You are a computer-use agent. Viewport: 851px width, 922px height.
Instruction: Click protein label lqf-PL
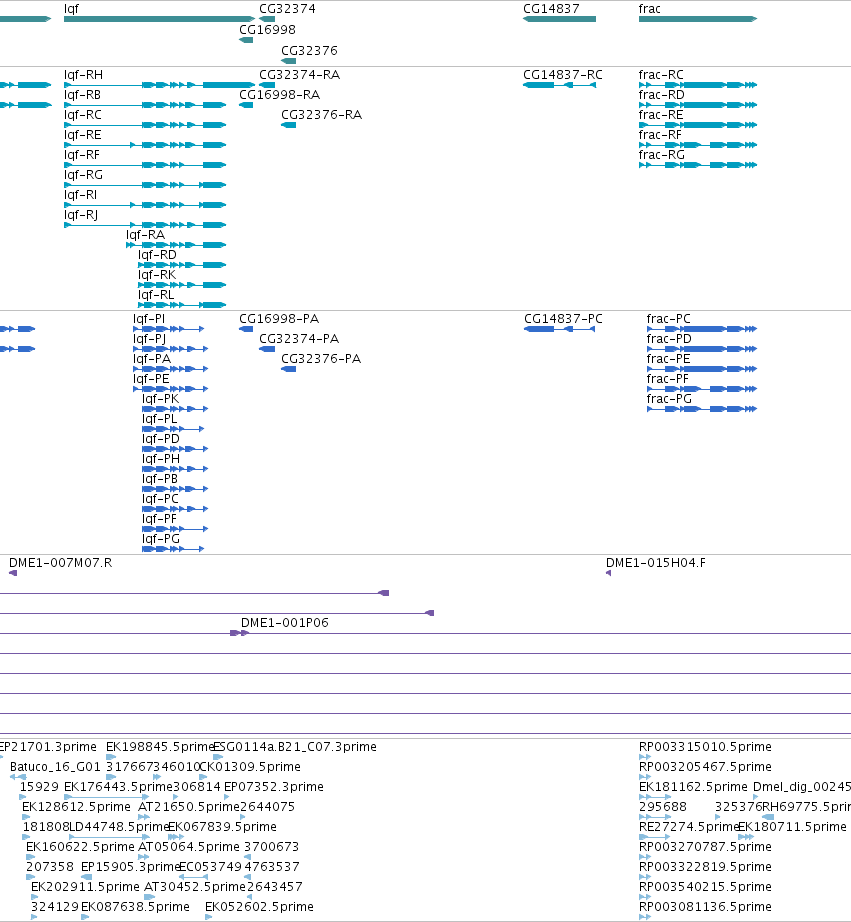(159, 419)
